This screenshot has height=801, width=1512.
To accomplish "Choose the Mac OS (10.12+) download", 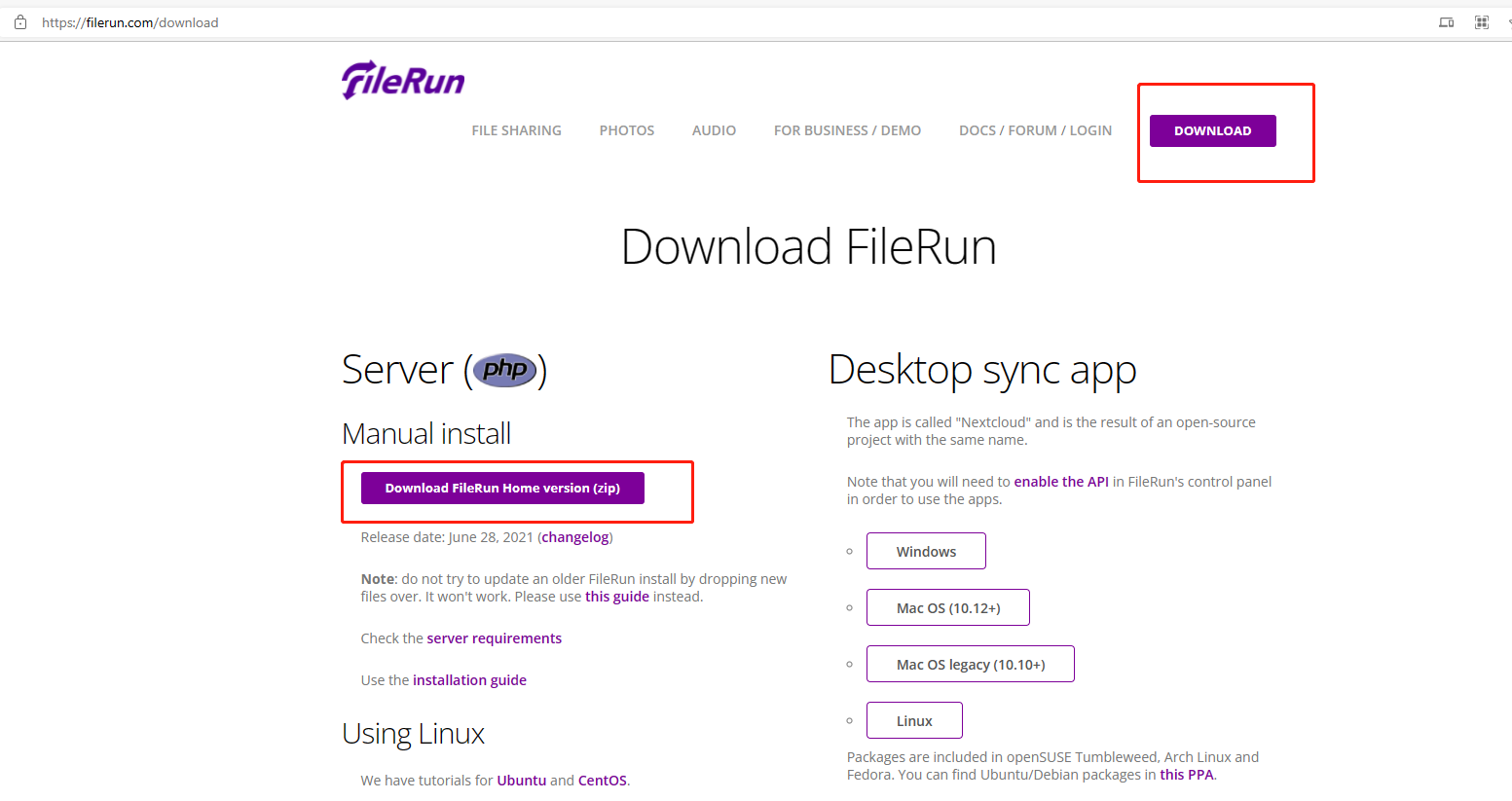I will pos(947,608).
